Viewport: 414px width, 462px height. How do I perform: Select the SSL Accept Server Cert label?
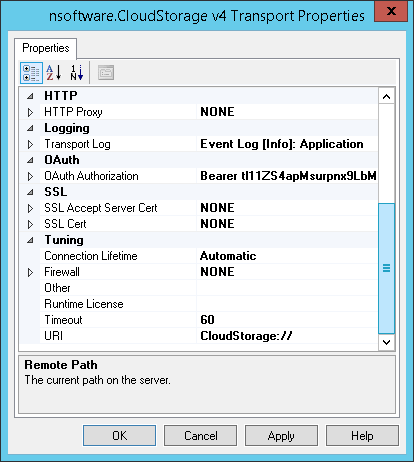pyautogui.click(x=101, y=208)
